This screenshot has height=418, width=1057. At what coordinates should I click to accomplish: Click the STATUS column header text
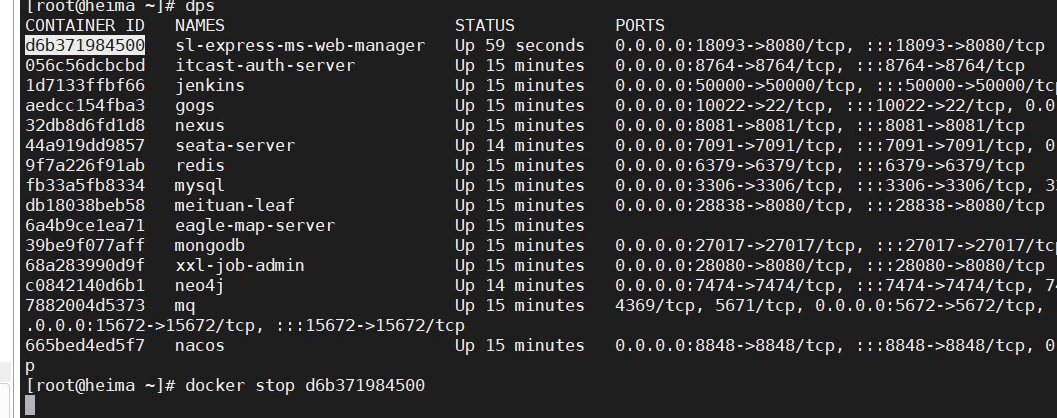coord(485,26)
